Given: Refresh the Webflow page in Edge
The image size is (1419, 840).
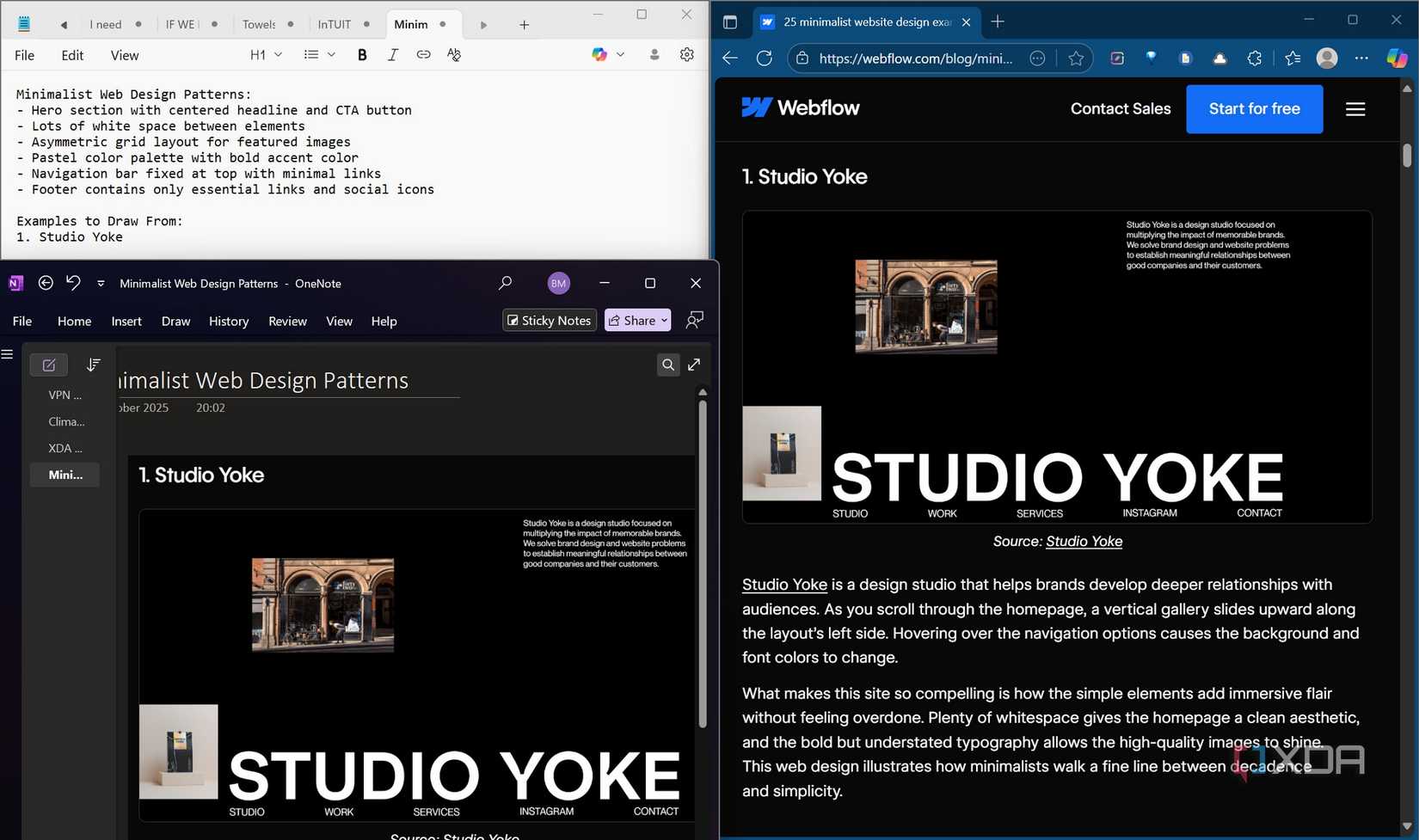Looking at the screenshot, I should 764,58.
